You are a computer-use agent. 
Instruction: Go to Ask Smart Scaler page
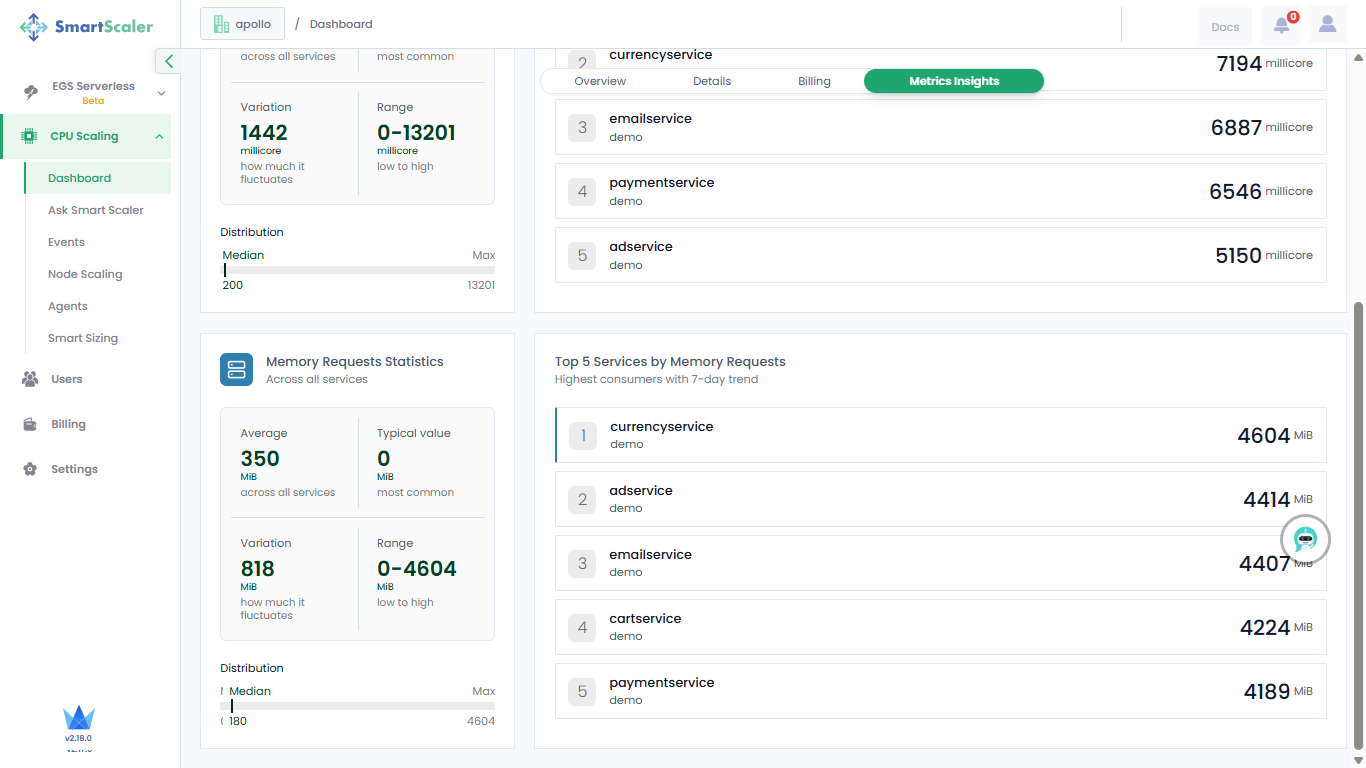click(x=96, y=210)
